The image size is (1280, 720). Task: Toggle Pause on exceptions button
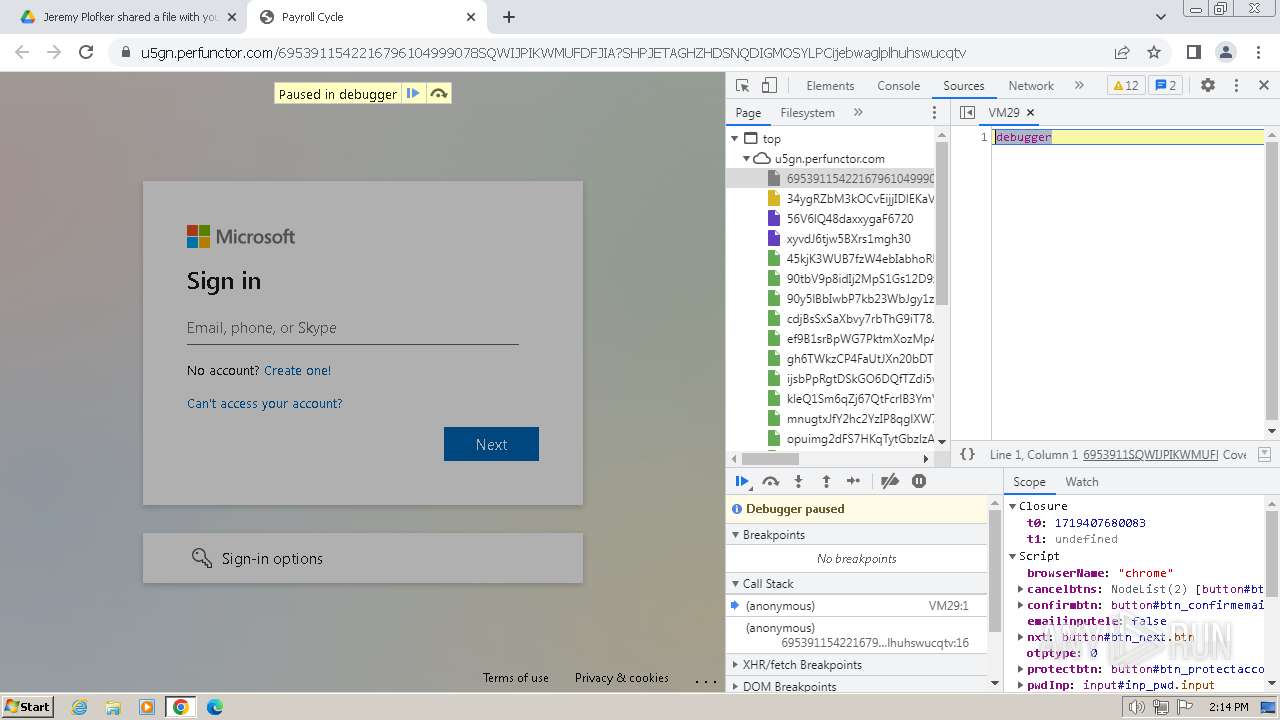(919, 481)
